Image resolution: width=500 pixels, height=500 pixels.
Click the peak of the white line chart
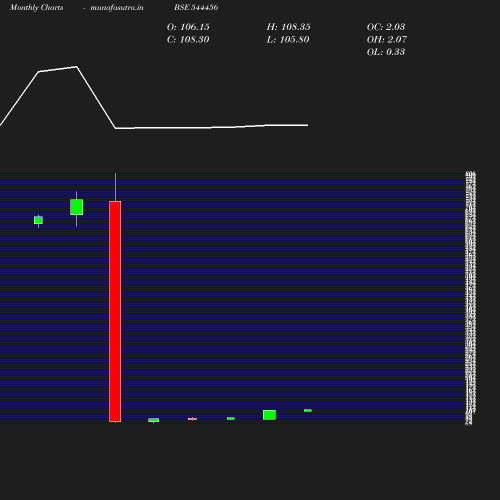tap(76, 67)
